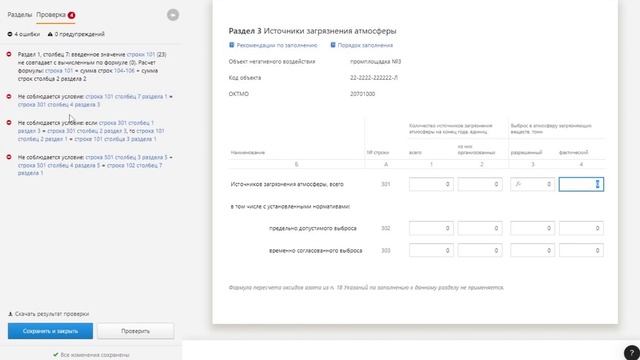The image size is (640, 360).
Task: Click the fx formula icon in row 301
Action: tap(518, 184)
